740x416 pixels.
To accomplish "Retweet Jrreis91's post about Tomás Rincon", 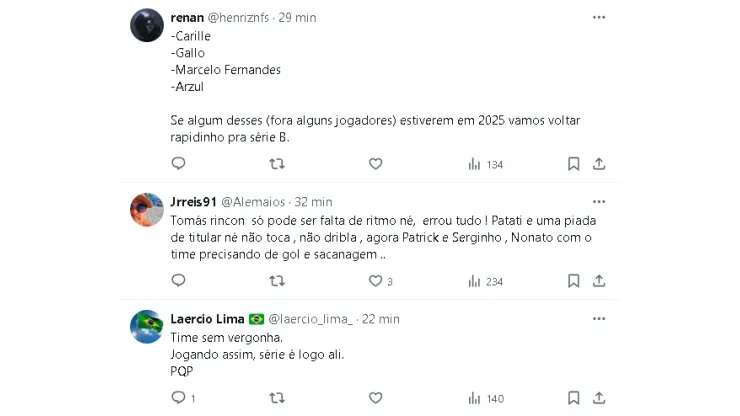I will tap(277, 282).
